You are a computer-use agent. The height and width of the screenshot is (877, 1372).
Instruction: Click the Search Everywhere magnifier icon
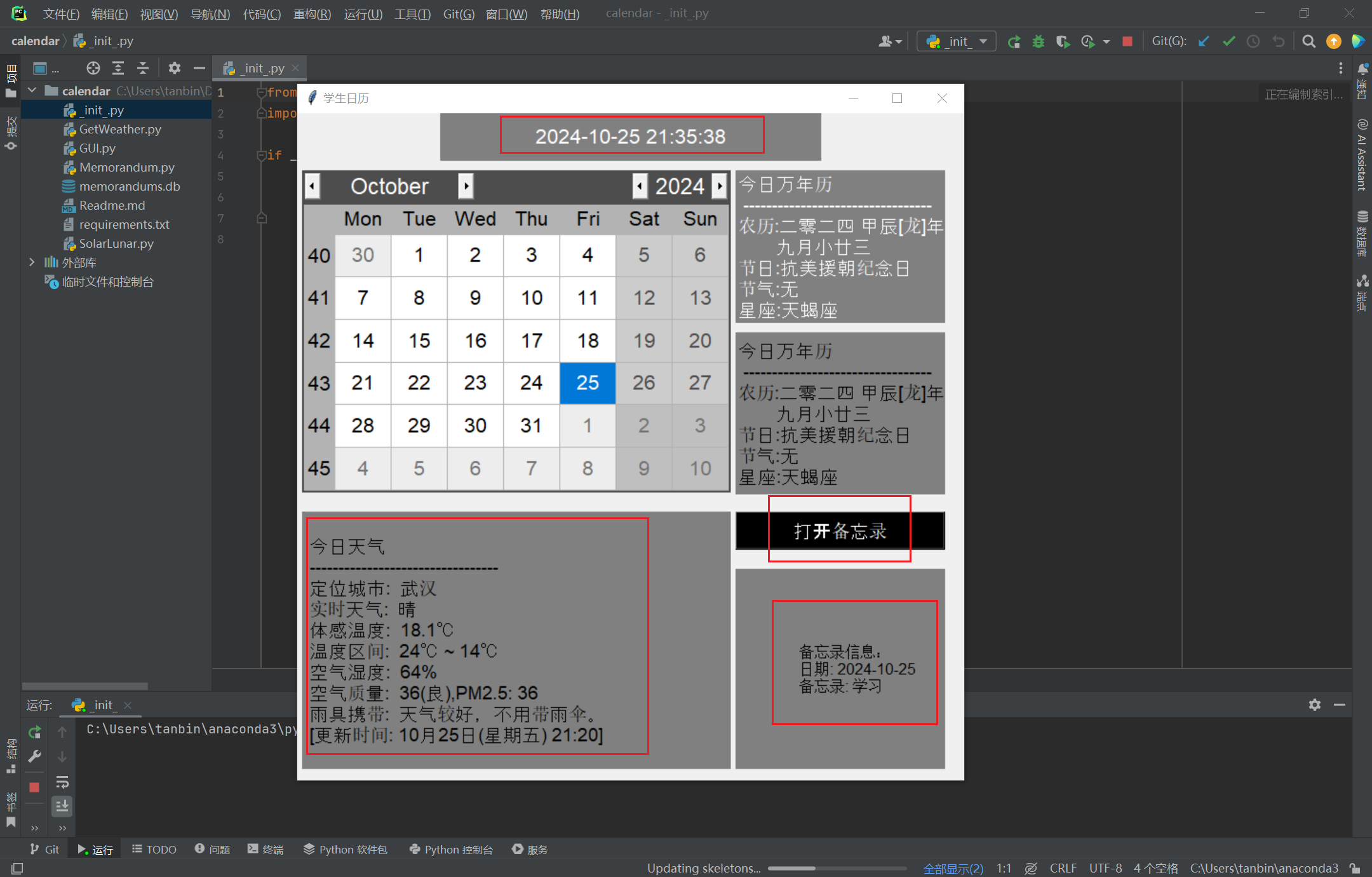pos(1308,41)
